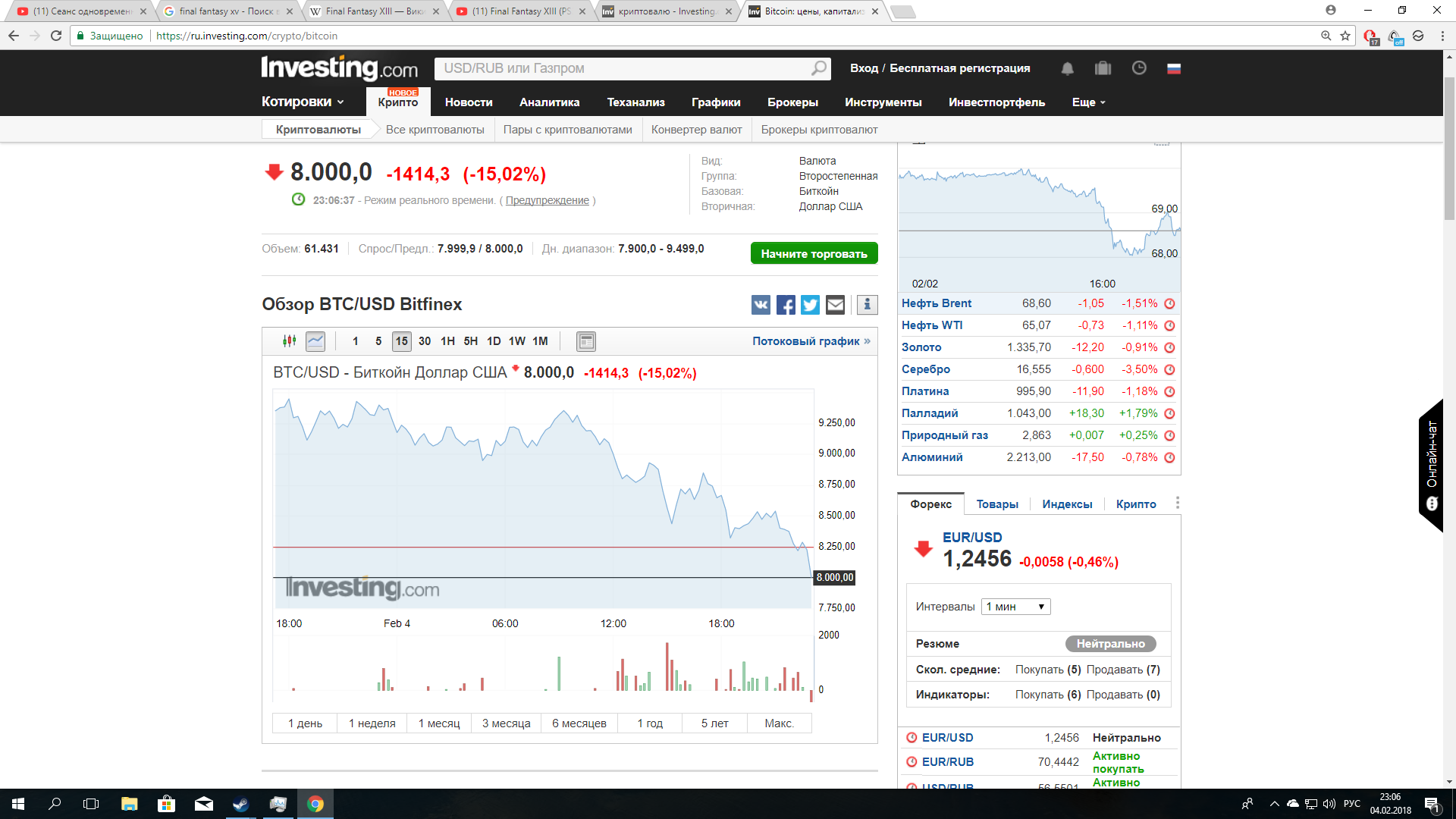Image resolution: width=1456 pixels, height=819 pixels.
Task: Select the 1 неделя chart range
Action: click(372, 723)
